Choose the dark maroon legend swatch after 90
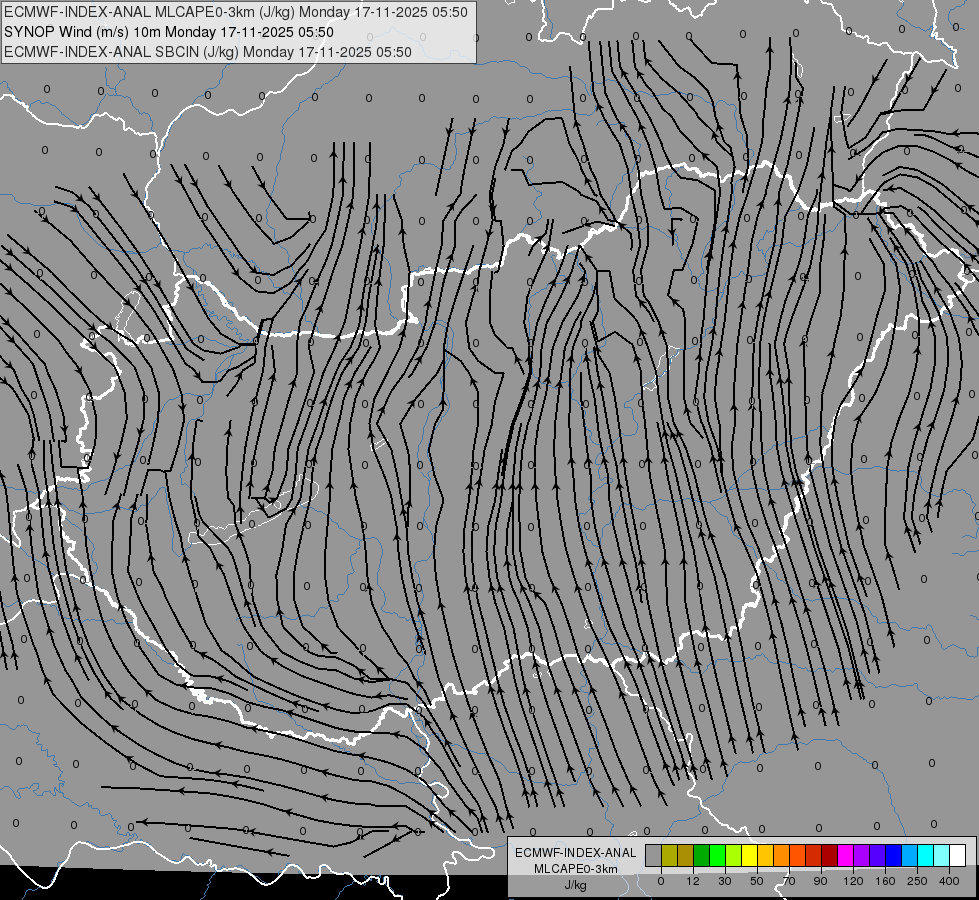979x900 pixels. [x=830, y=855]
